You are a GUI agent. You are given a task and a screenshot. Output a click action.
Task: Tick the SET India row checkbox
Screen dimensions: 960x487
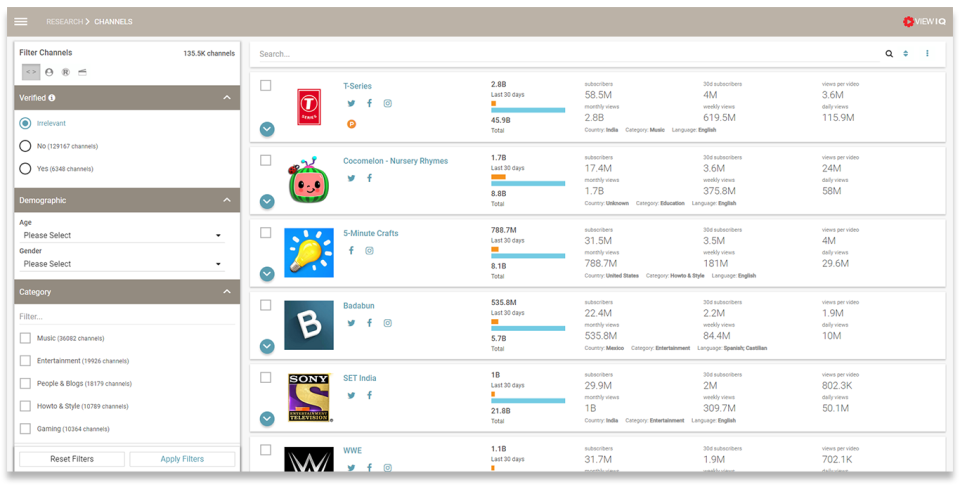pos(266,377)
